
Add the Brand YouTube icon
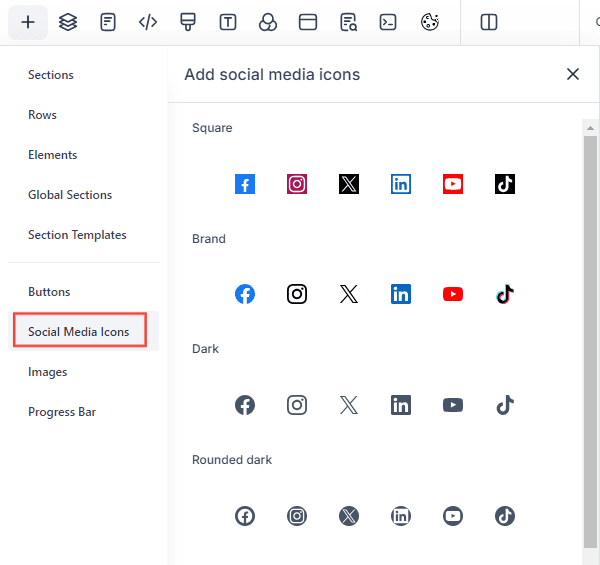(x=453, y=294)
